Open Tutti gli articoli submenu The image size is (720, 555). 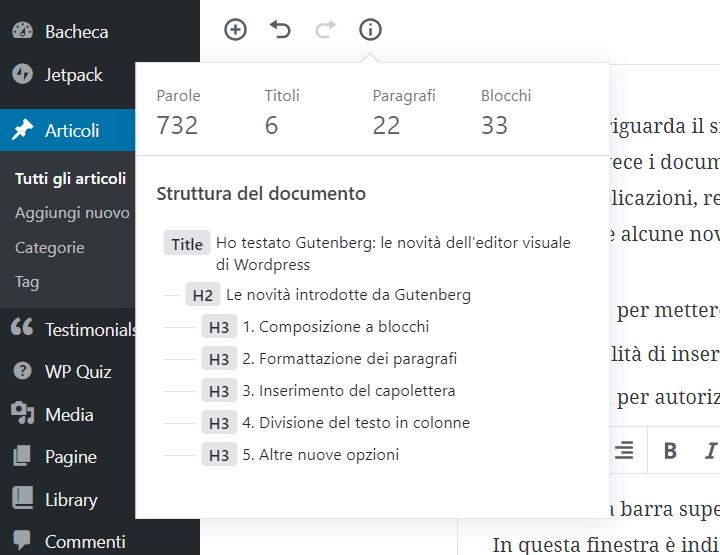(x=70, y=178)
